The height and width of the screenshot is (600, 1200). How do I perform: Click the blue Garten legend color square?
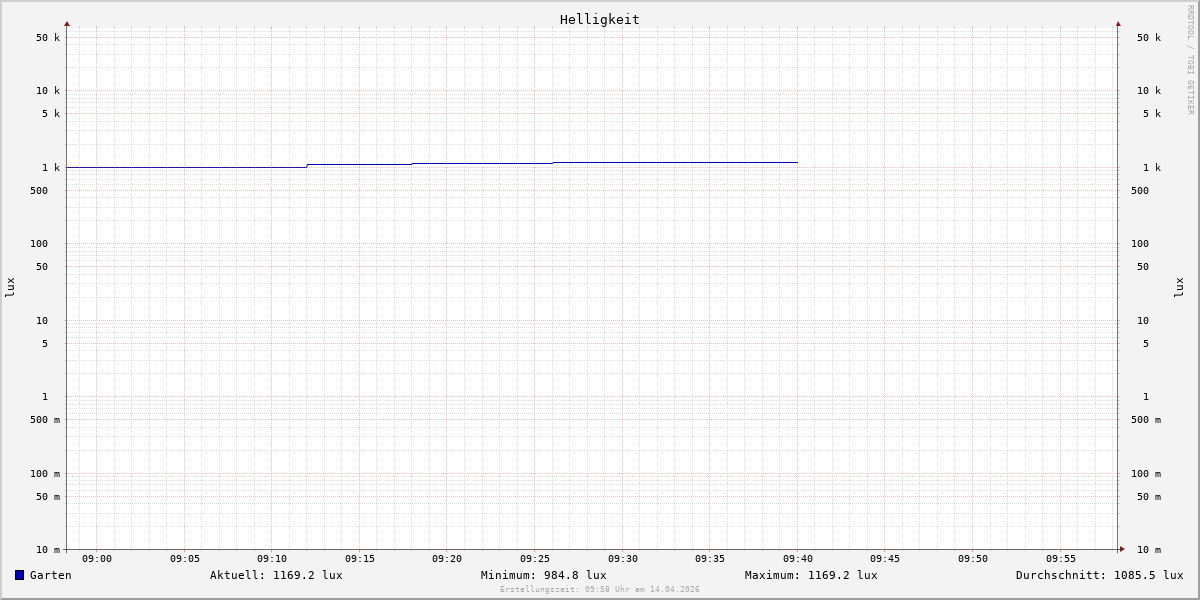coord(19,575)
